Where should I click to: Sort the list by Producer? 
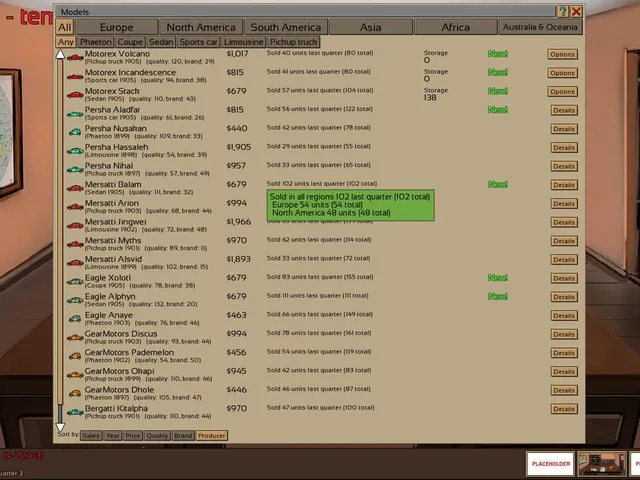211,436
